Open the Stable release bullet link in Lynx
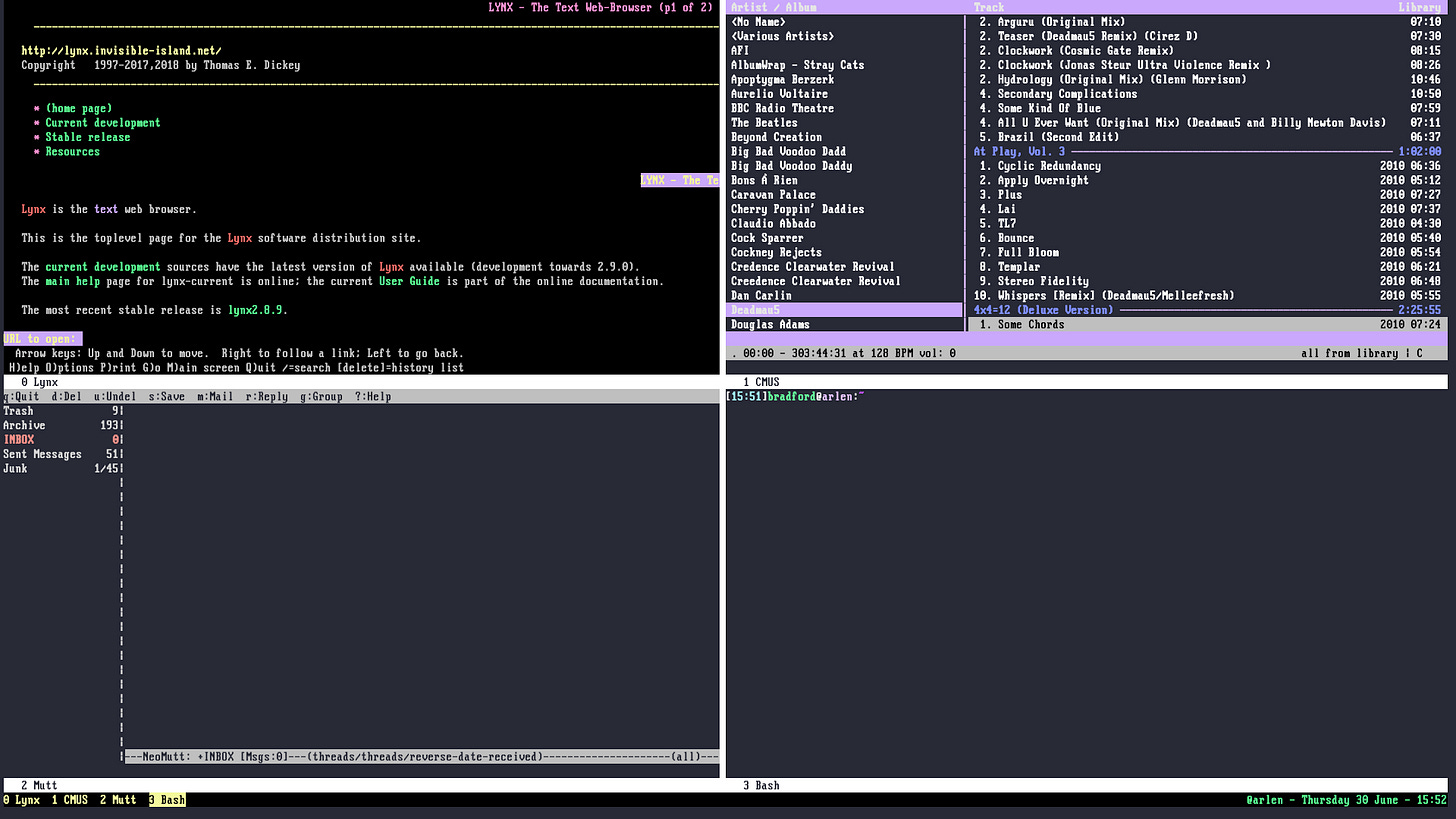 point(88,137)
